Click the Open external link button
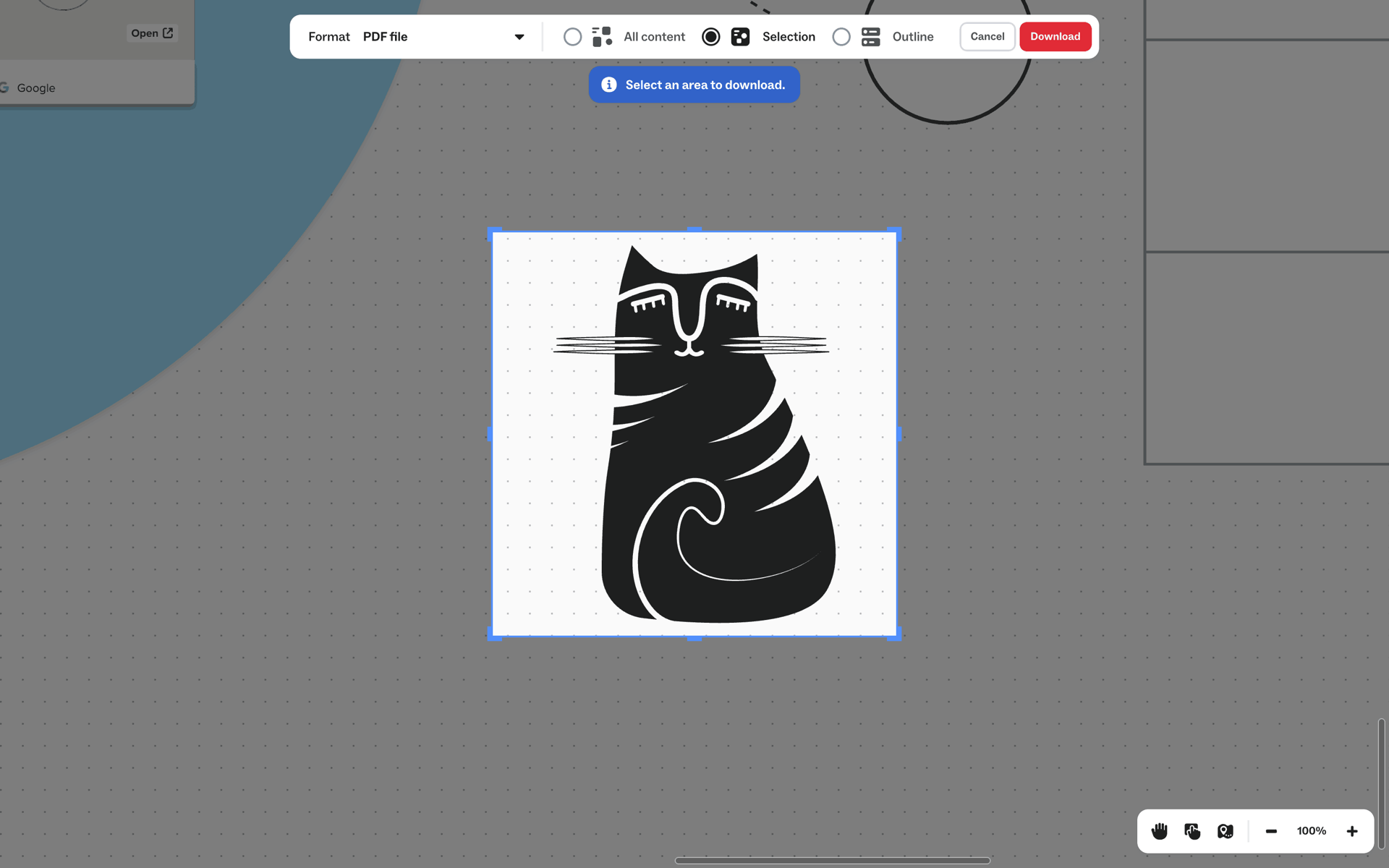This screenshot has width=1389, height=868. pyautogui.click(x=152, y=33)
